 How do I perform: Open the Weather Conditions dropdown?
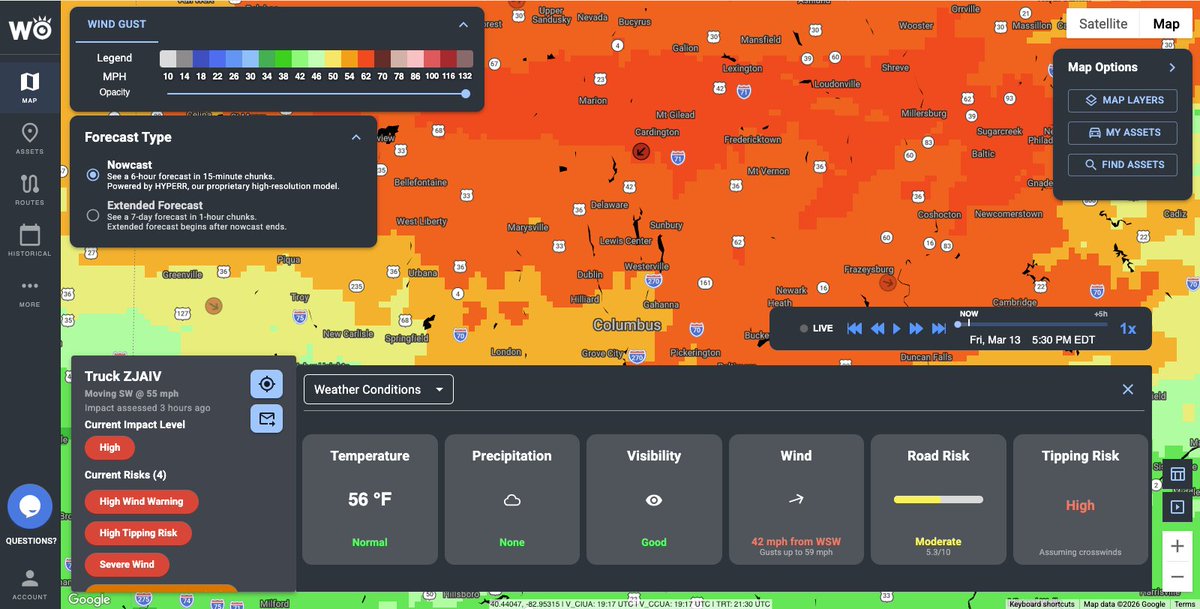[379, 389]
